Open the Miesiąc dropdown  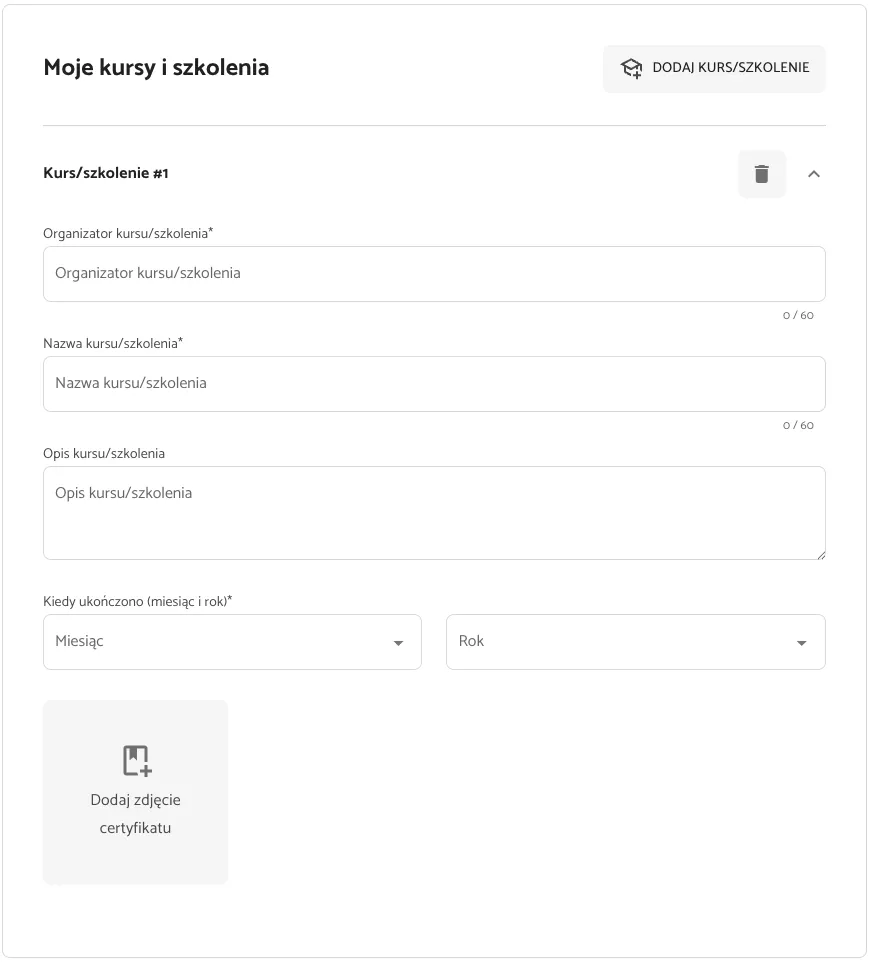[232, 642]
